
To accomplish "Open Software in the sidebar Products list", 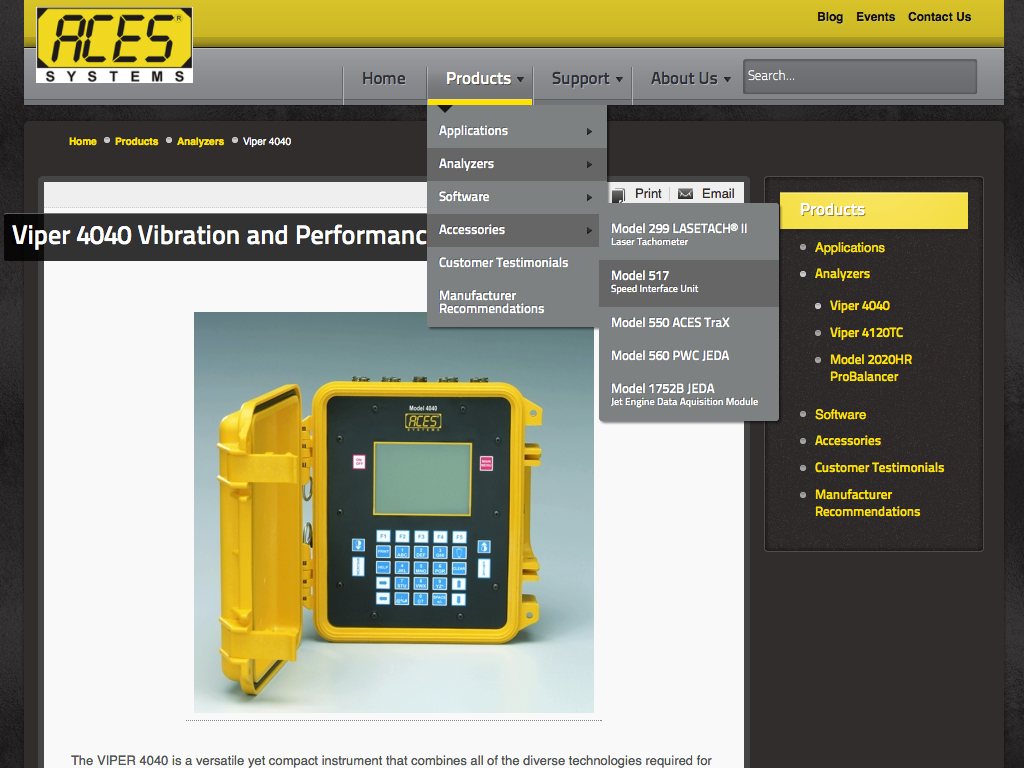I will [x=840, y=415].
